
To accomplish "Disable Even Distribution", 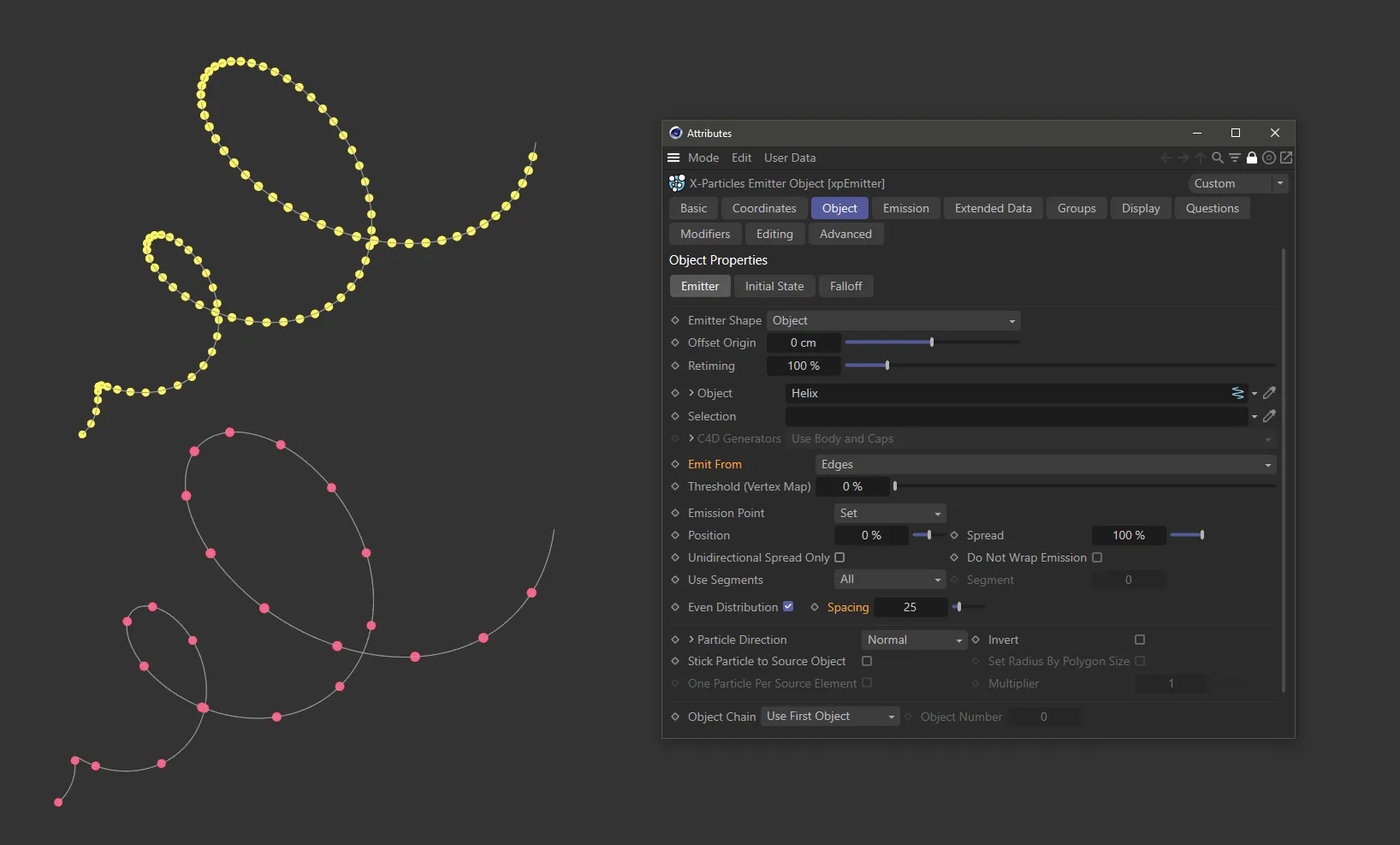I will (788, 607).
